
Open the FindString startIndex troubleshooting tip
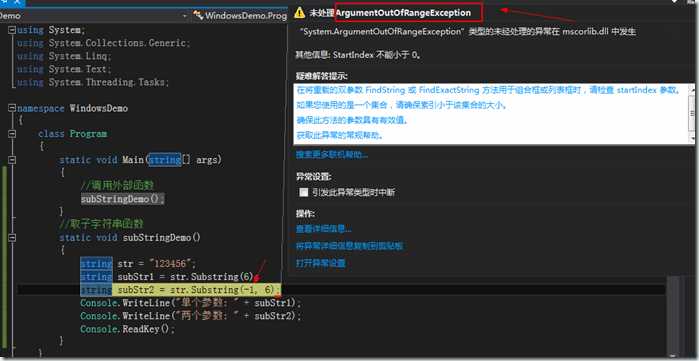pos(489,90)
